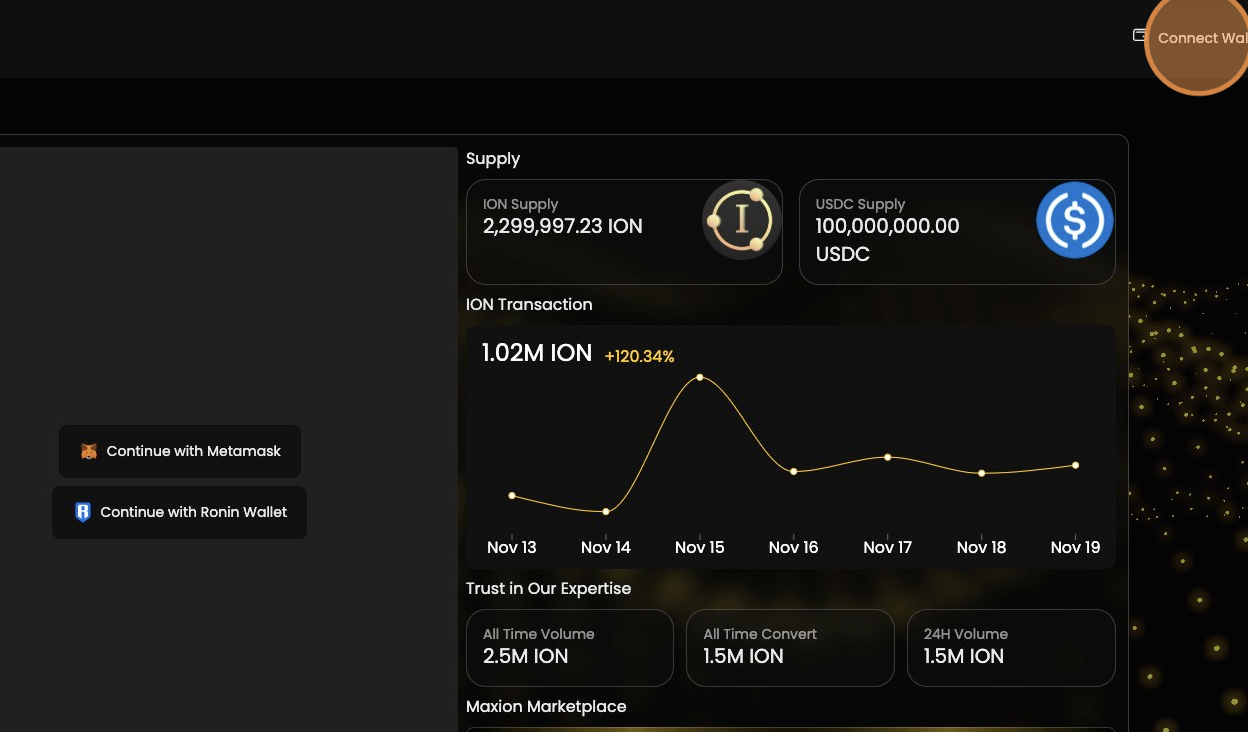
Task: Click the ION token coin icon
Action: pos(741,220)
